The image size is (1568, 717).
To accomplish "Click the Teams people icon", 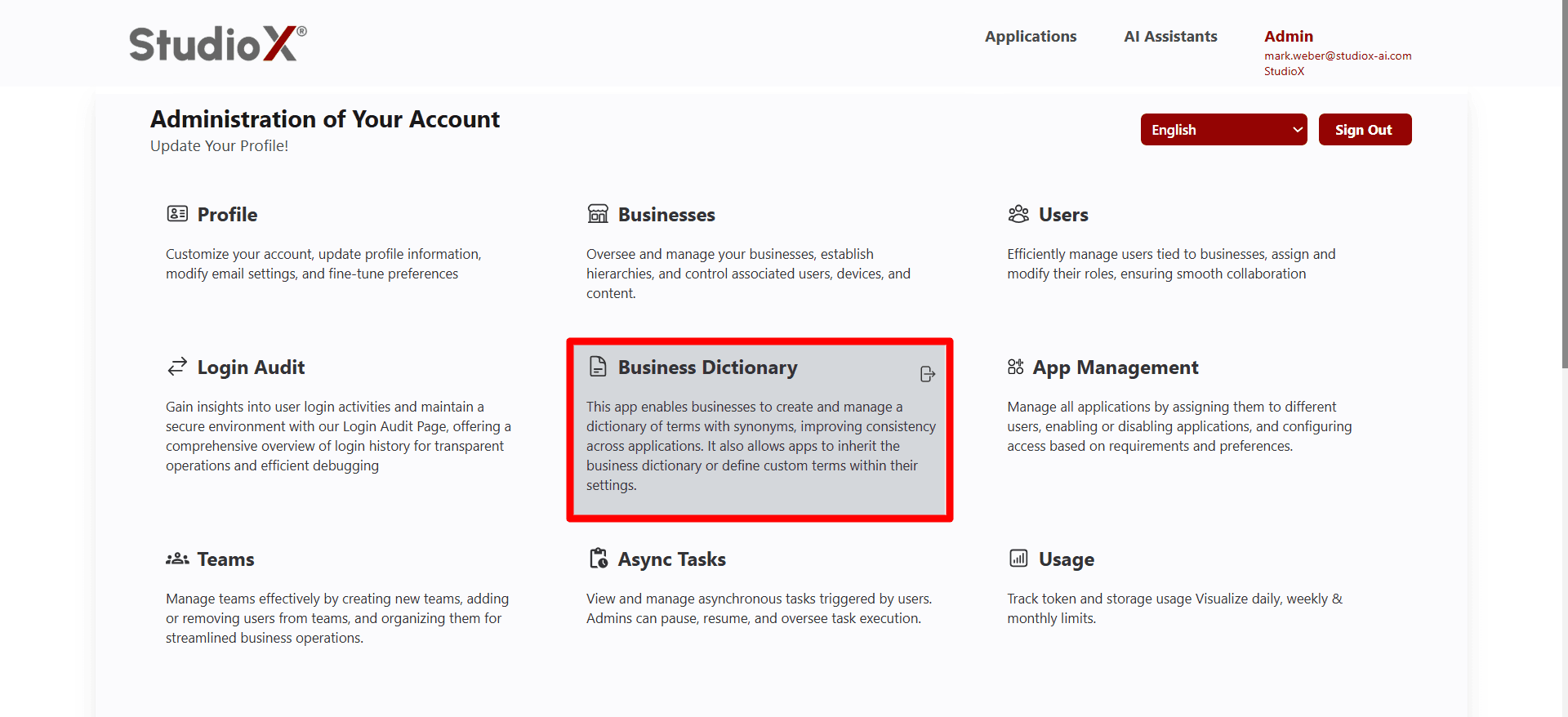I will (x=177, y=559).
